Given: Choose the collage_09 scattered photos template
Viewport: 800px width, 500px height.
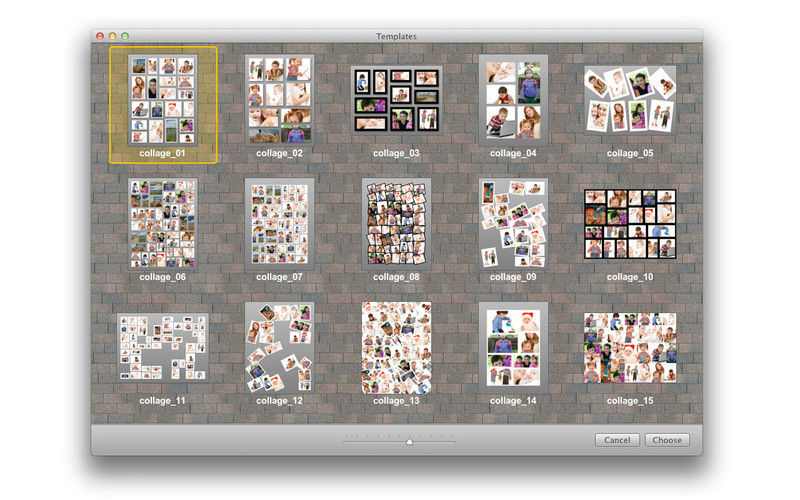Looking at the screenshot, I should [x=513, y=223].
